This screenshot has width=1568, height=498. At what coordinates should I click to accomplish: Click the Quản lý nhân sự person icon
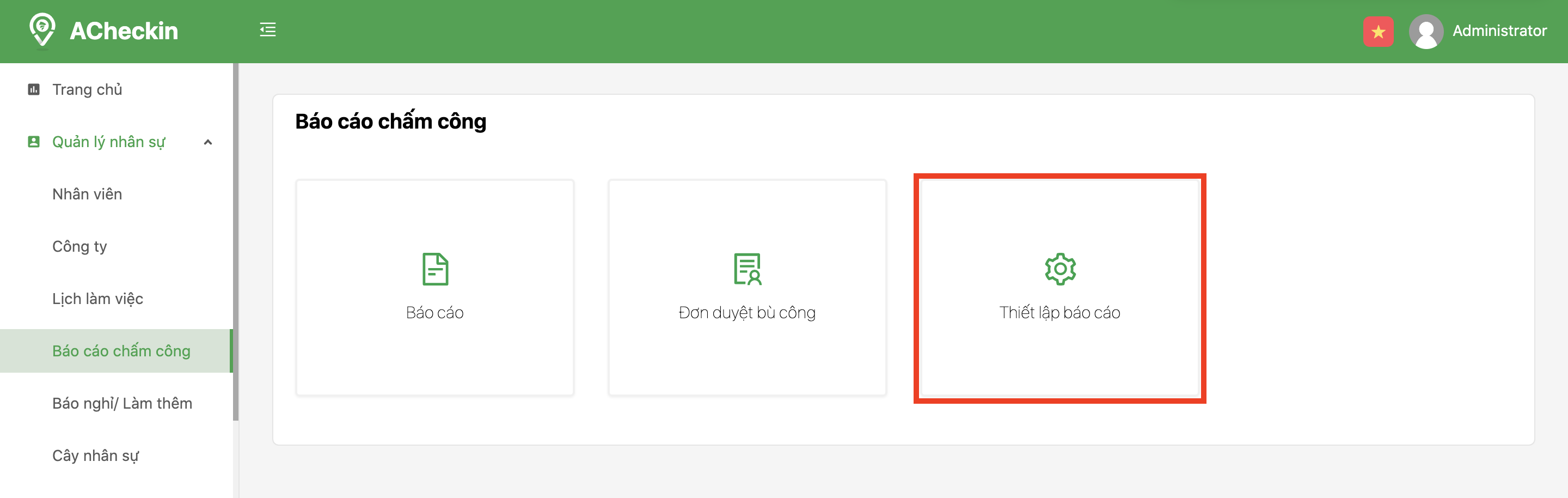[x=34, y=142]
